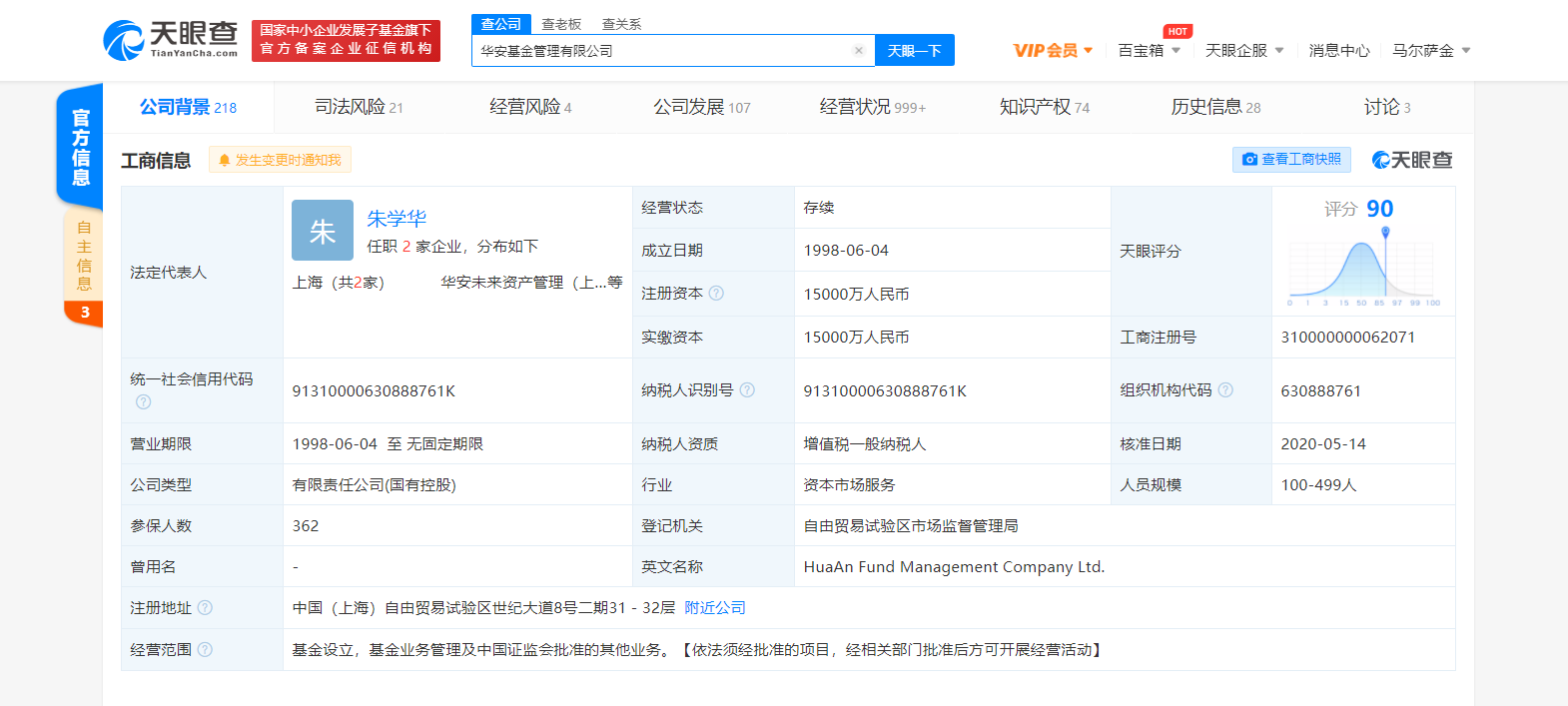Clear the search box with the X icon

pos(858,51)
